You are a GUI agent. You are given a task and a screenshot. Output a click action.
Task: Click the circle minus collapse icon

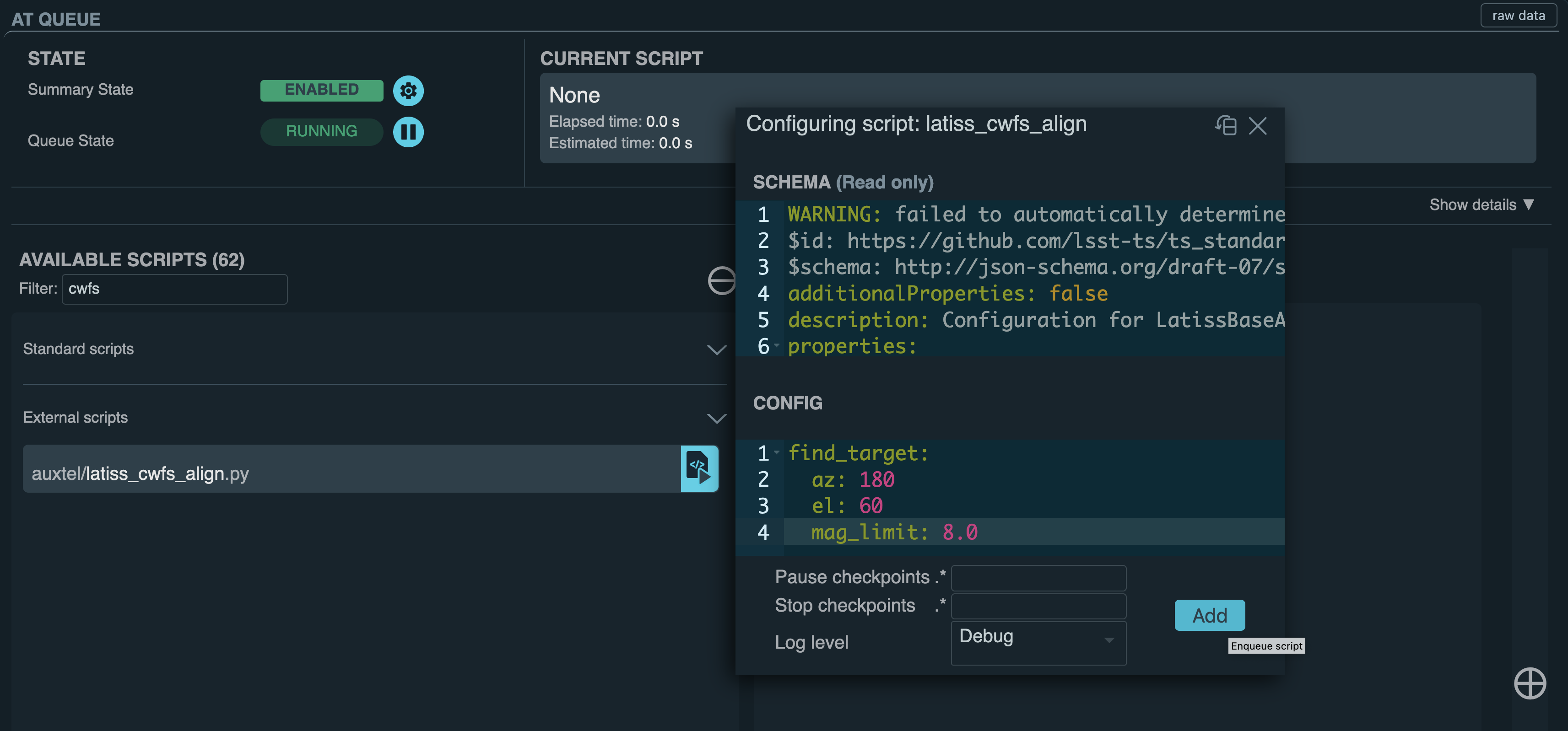[722, 280]
